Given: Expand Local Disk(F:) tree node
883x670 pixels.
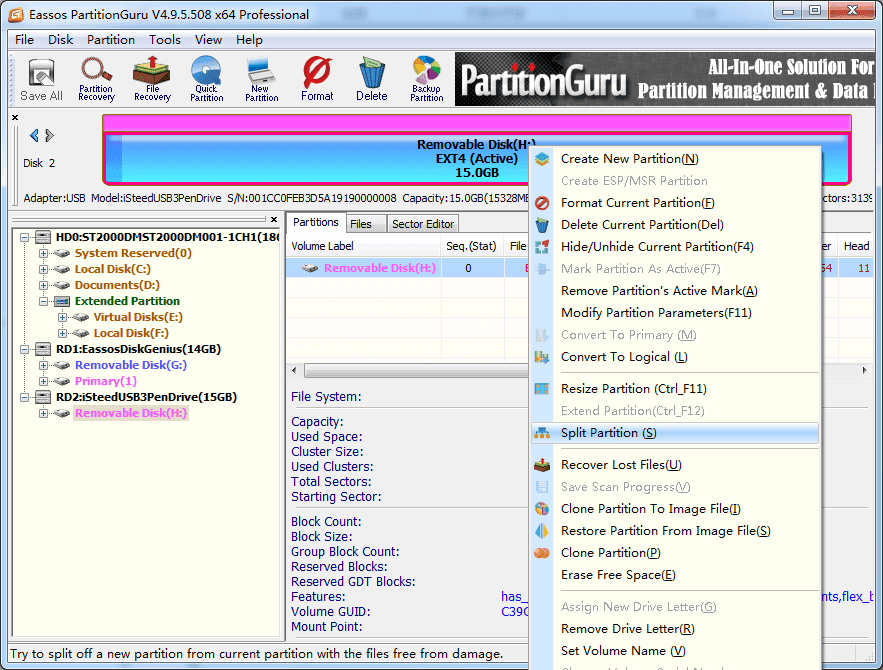Looking at the screenshot, I should tap(63, 333).
